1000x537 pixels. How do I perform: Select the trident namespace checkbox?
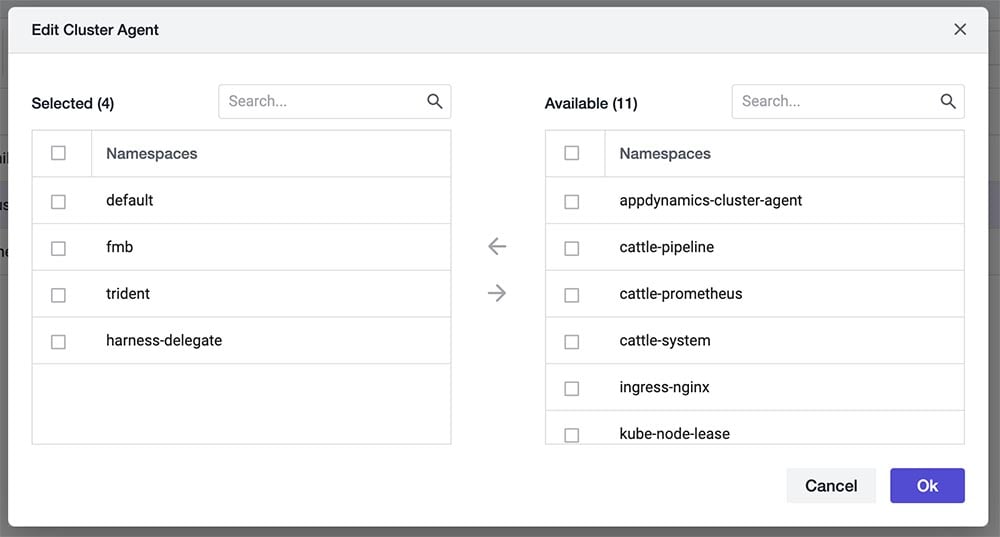(58, 295)
